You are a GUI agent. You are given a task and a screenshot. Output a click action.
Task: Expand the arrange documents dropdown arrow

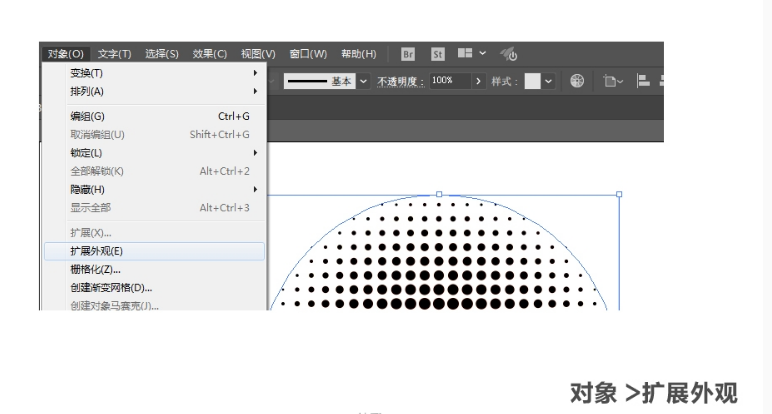tap(482, 53)
